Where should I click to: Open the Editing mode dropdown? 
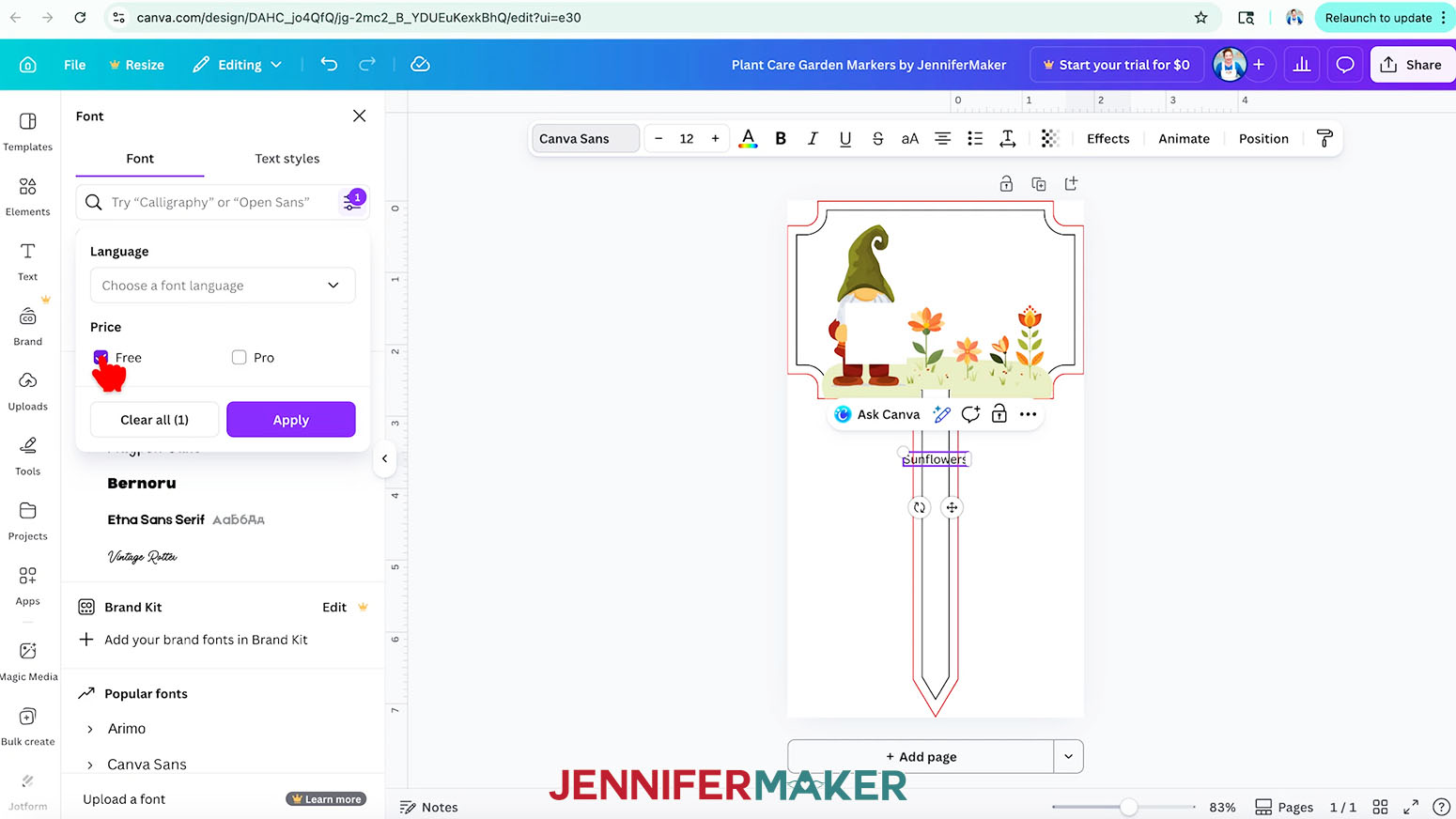point(238,65)
